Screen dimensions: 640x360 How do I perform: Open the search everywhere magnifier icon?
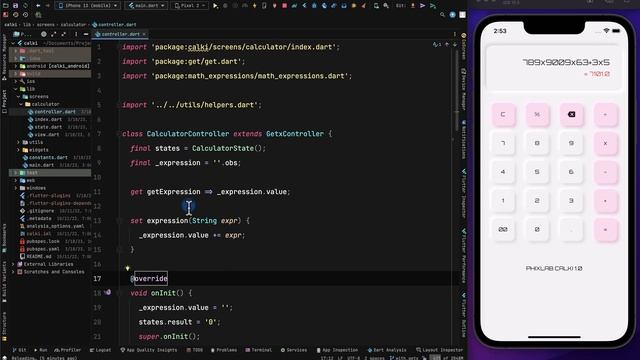click(442, 15)
